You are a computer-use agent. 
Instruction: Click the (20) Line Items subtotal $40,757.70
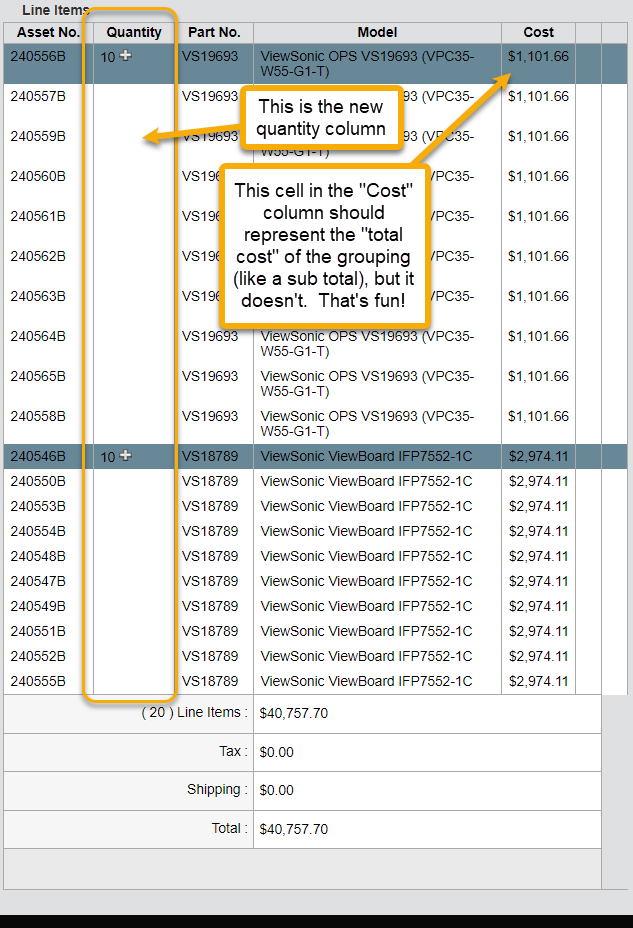click(293, 713)
